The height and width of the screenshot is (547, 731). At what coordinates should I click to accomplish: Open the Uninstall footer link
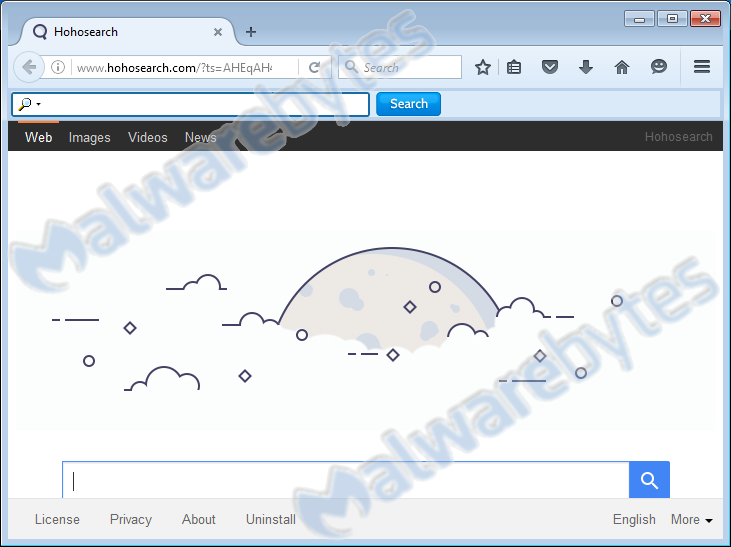271,519
